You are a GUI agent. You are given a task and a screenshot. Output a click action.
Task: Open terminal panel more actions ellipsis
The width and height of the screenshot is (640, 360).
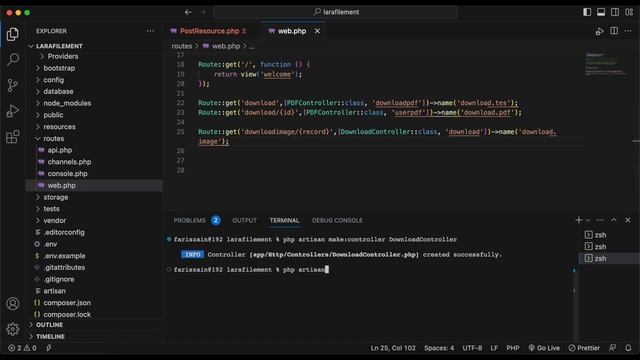[600, 220]
